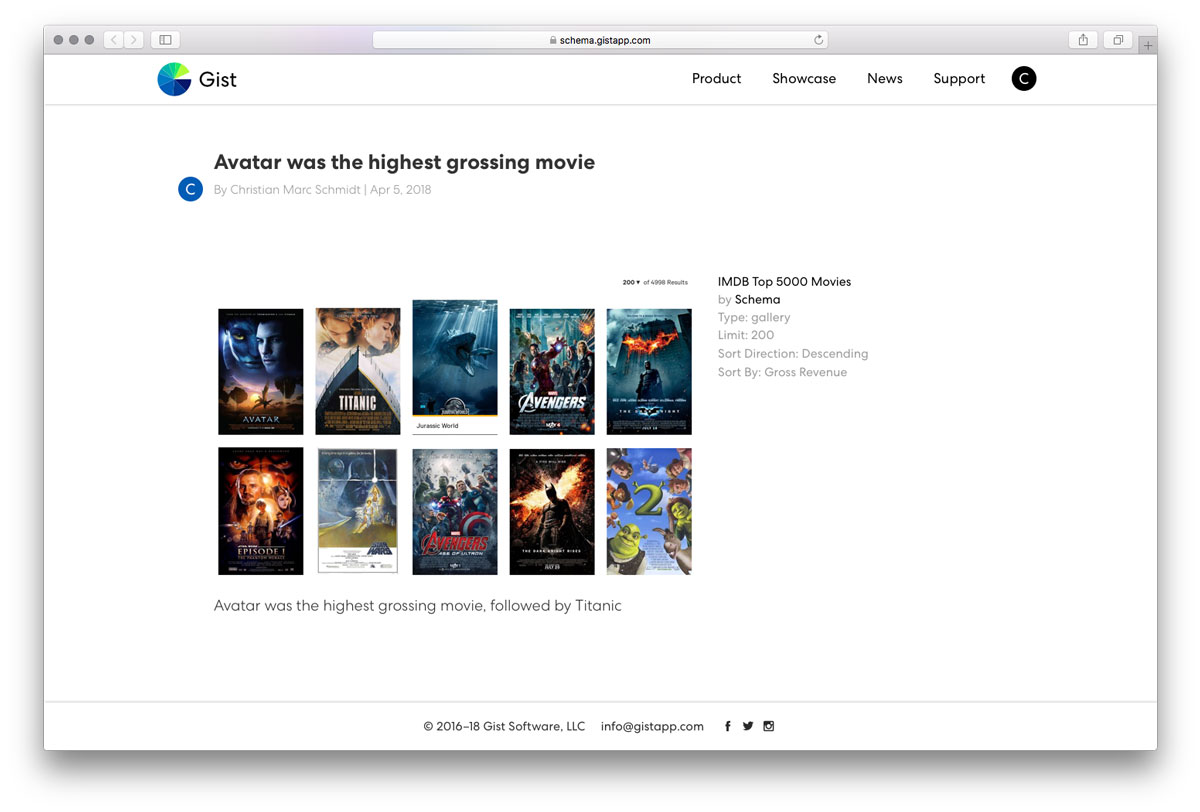This screenshot has width=1200, height=812.
Task: Click text 'Sort By: Gross Revenue'
Action: (x=782, y=372)
